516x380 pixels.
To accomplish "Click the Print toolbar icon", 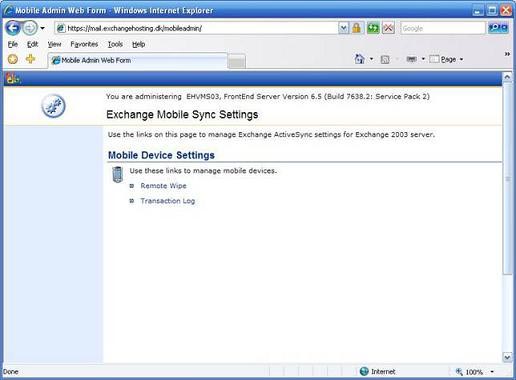I will [x=412, y=59].
